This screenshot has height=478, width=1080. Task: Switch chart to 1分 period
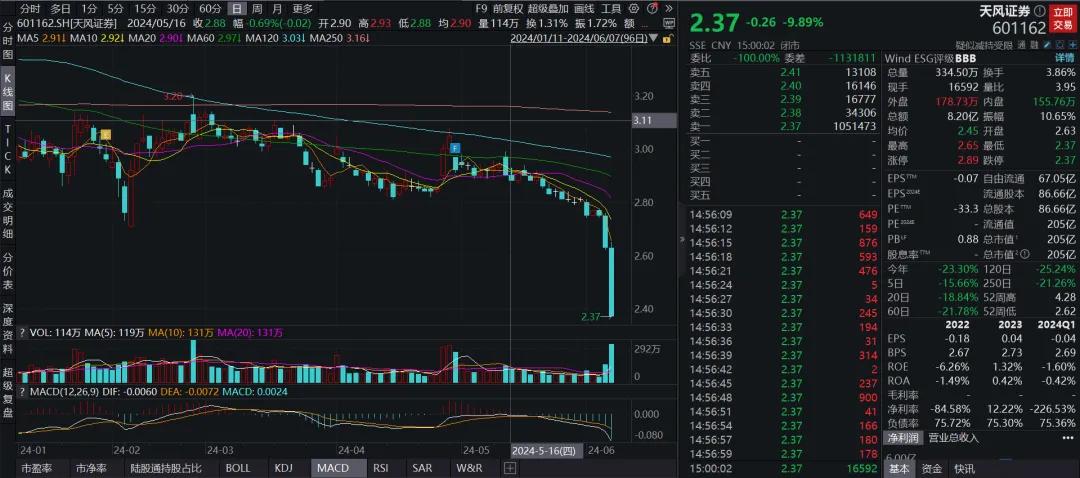pyautogui.click(x=89, y=9)
